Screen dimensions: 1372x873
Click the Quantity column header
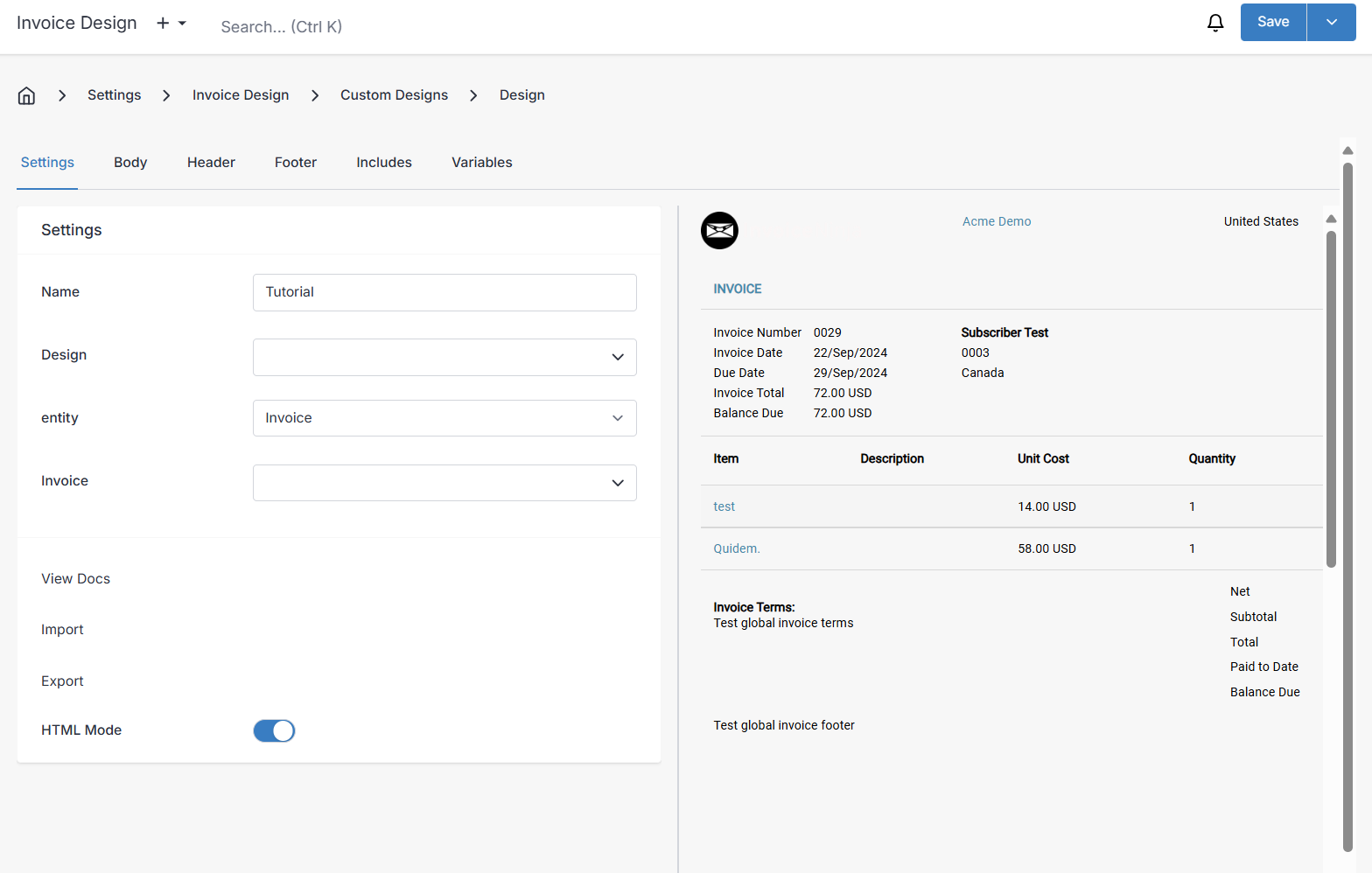pyautogui.click(x=1212, y=458)
